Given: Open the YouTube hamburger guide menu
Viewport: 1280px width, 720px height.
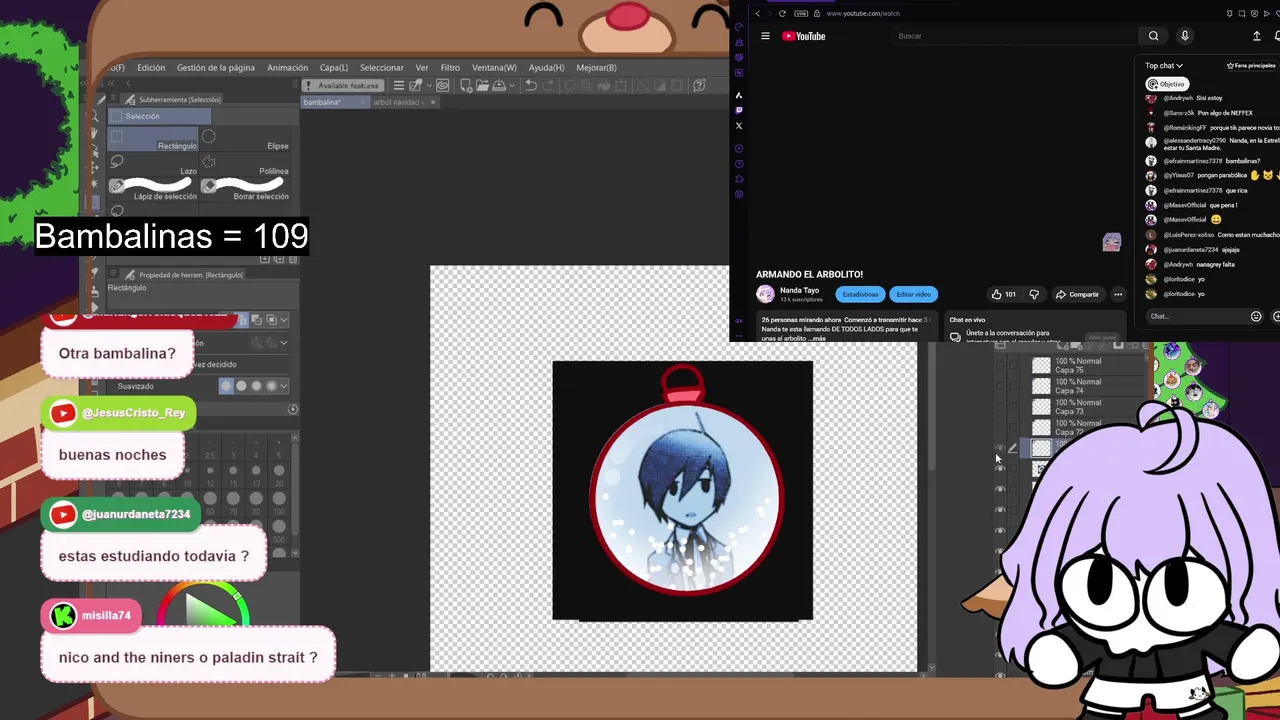Looking at the screenshot, I should point(765,36).
